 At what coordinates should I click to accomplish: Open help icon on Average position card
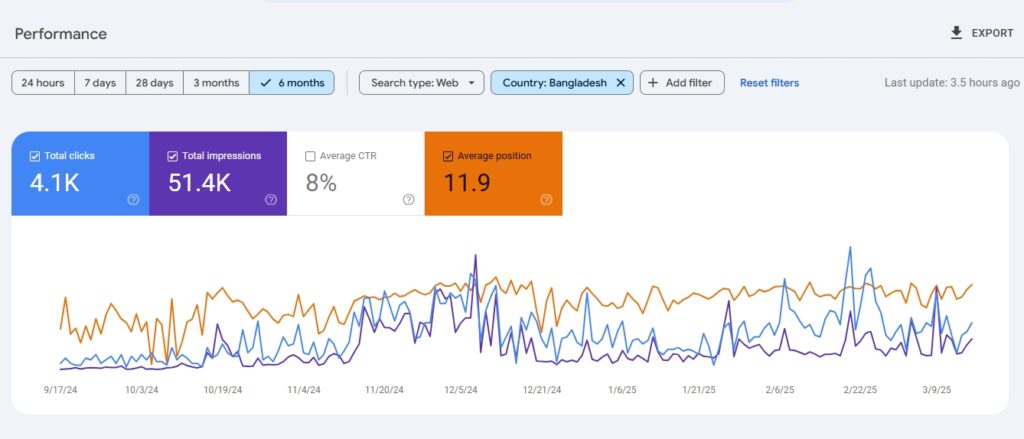(x=547, y=200)
